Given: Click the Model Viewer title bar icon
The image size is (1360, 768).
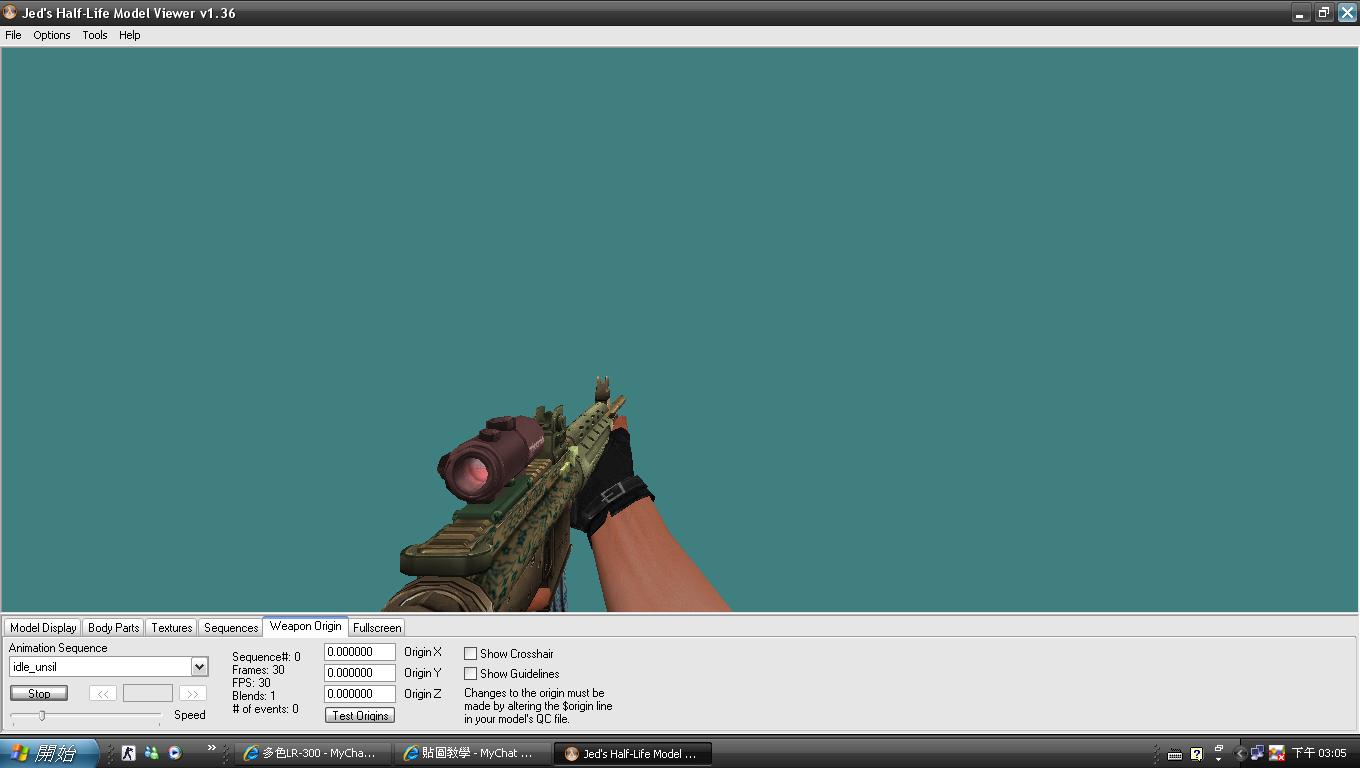Looking at the screenshot, I should (x=10, y=13).
